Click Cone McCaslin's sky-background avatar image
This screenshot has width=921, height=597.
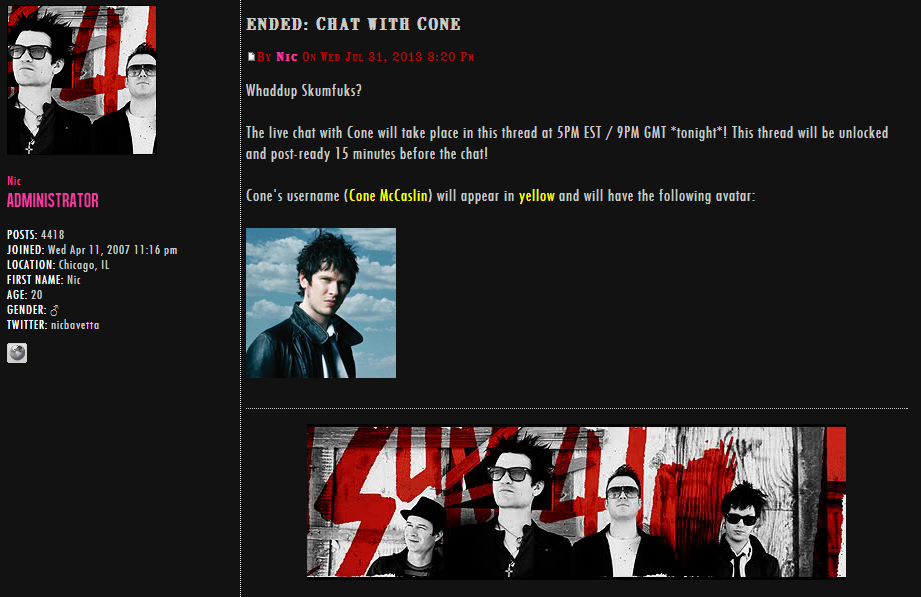coord(321,303)
